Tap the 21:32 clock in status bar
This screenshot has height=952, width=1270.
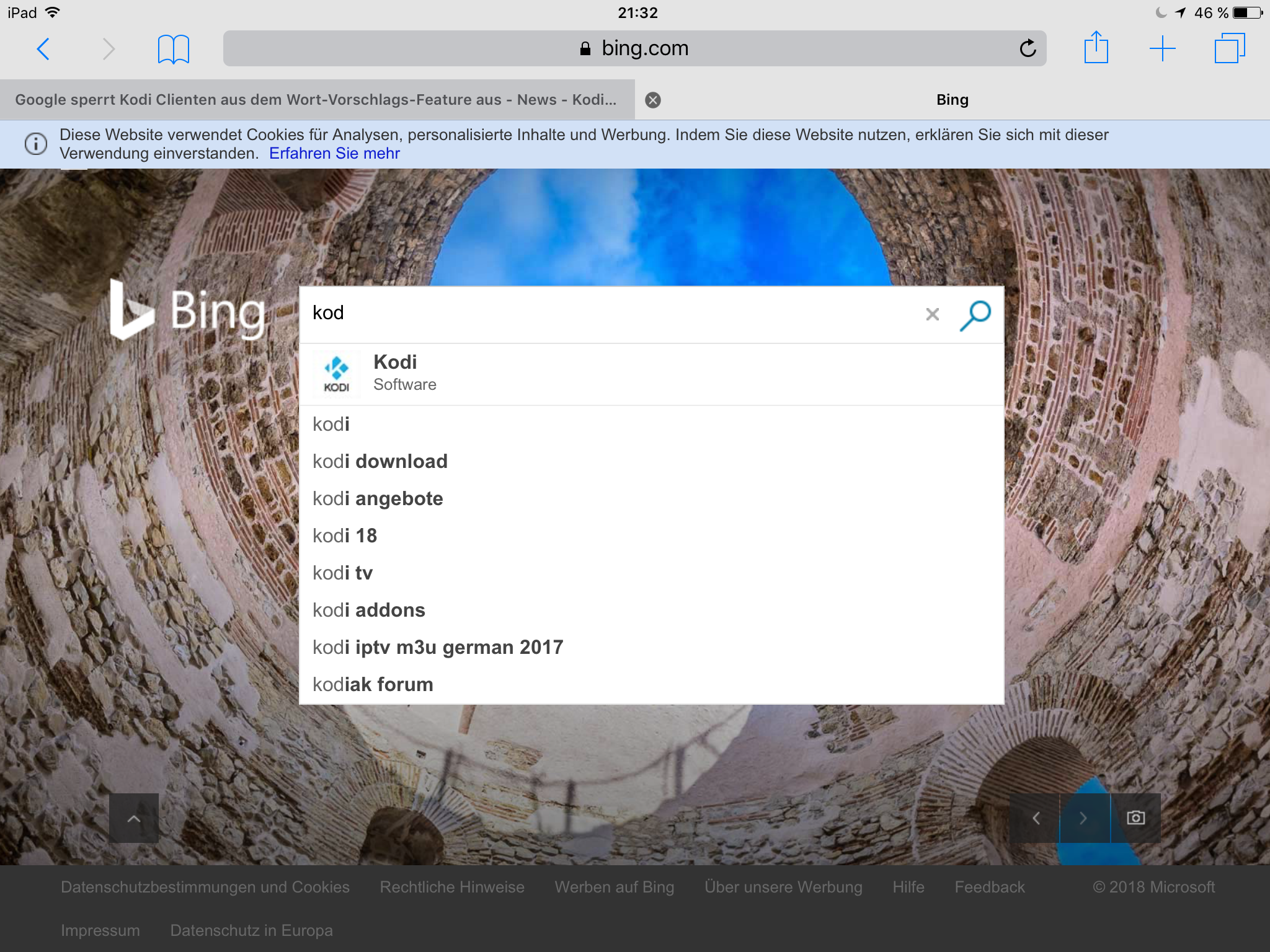click(x=637, y=12)
